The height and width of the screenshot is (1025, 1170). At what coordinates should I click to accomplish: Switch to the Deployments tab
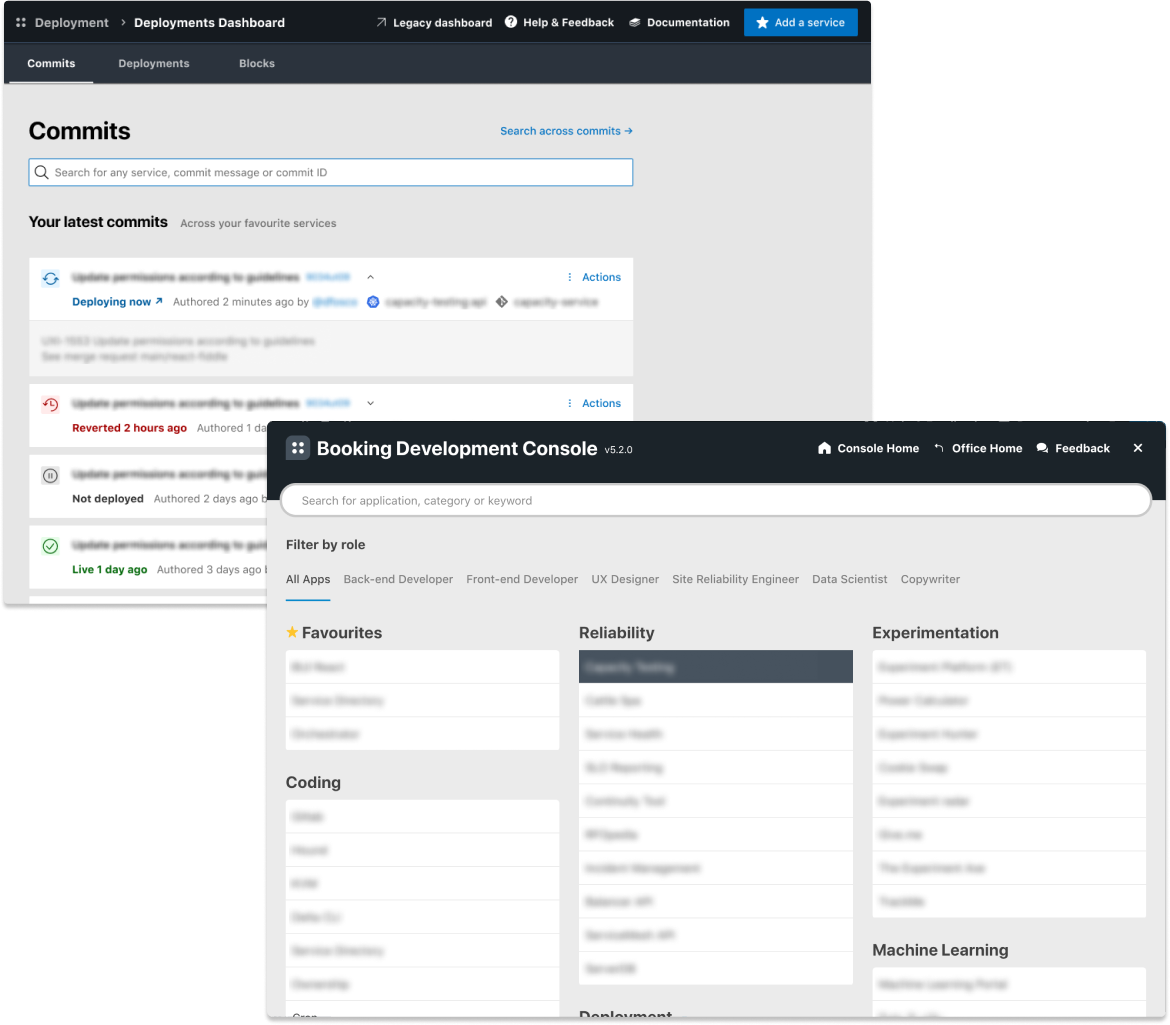(x=153, y=63)
